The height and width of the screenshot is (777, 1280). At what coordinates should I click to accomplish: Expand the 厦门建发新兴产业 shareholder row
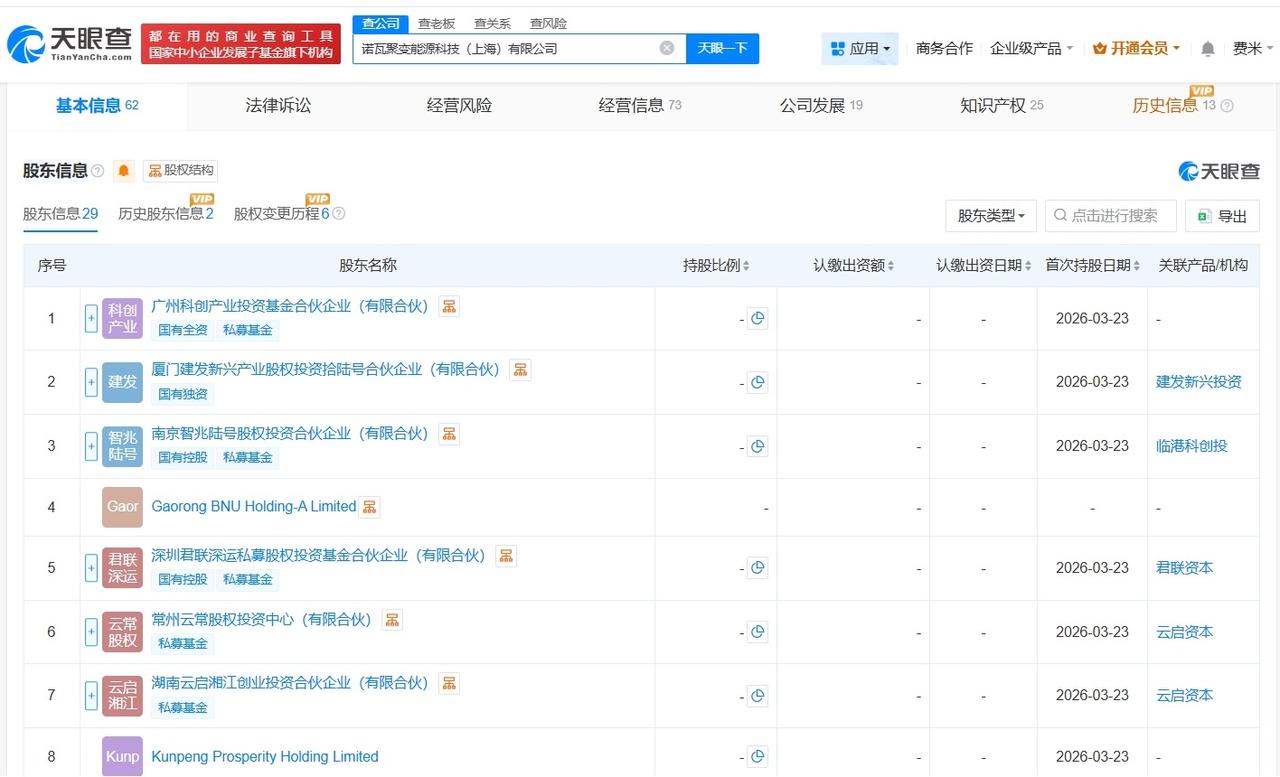91,382
